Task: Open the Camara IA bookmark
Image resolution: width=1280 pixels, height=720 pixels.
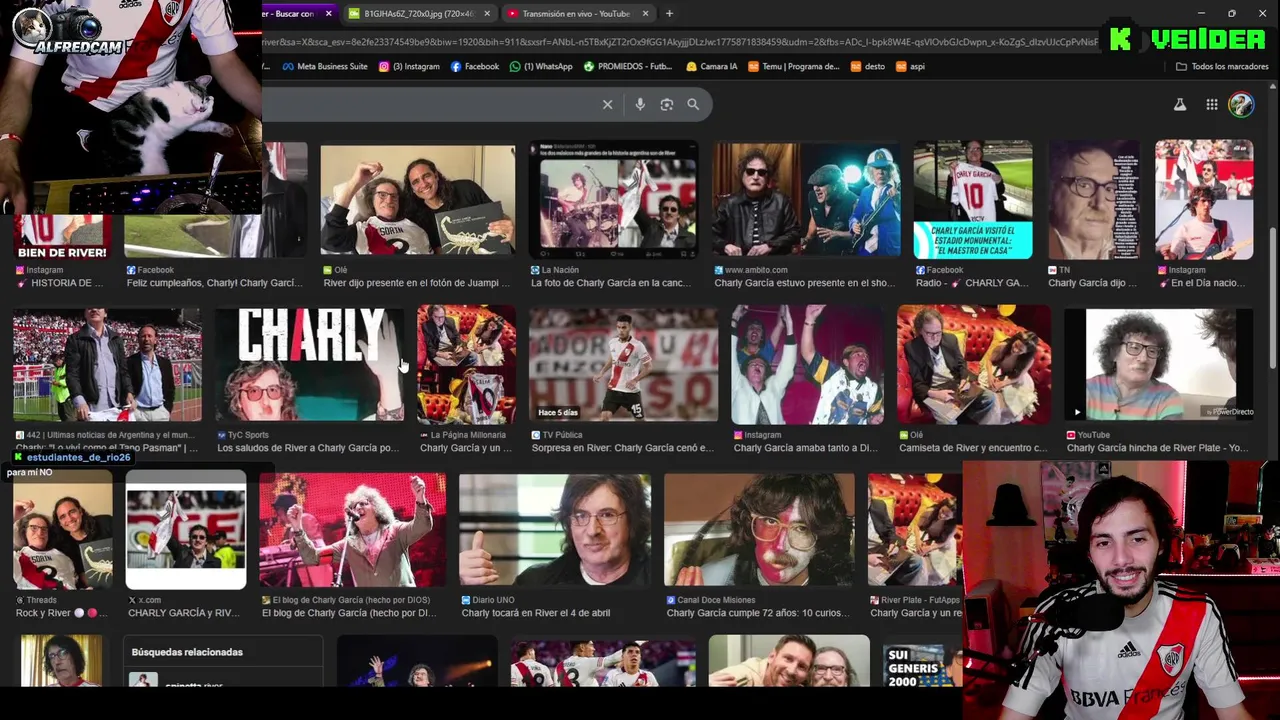Action: (x=712, y=66)
